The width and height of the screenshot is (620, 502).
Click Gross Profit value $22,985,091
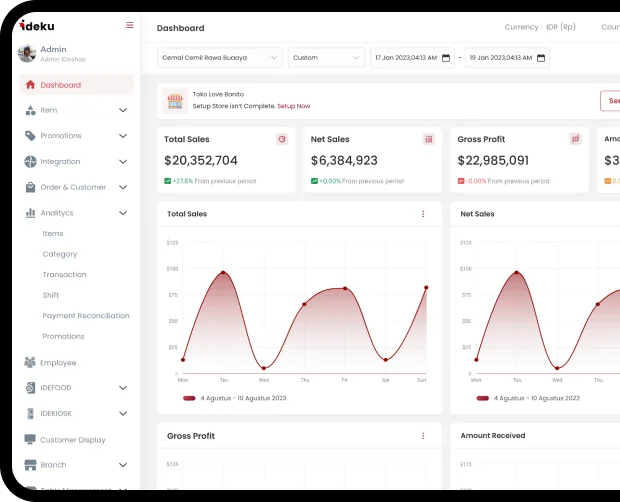point(493,160)
